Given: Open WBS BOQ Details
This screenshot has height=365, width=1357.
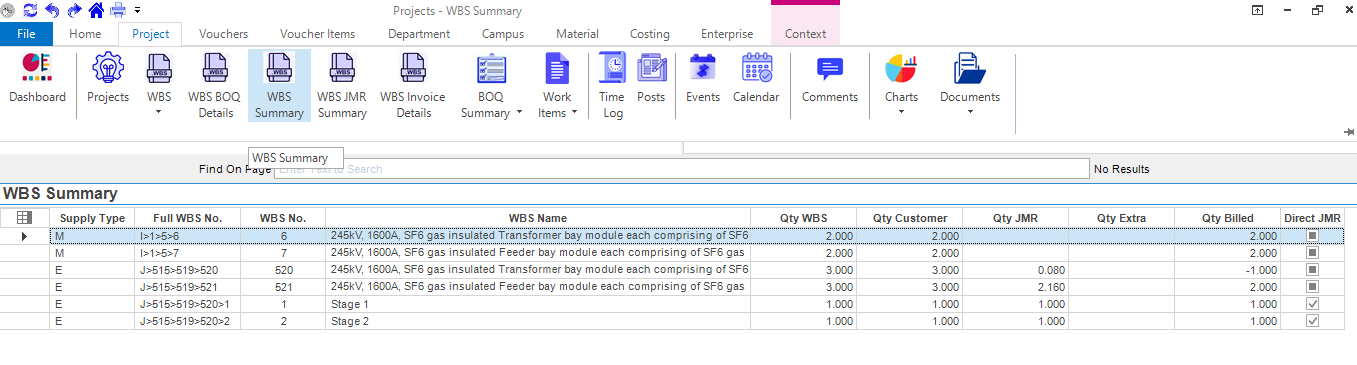Looking at the screenshot, I should (216, 86).
